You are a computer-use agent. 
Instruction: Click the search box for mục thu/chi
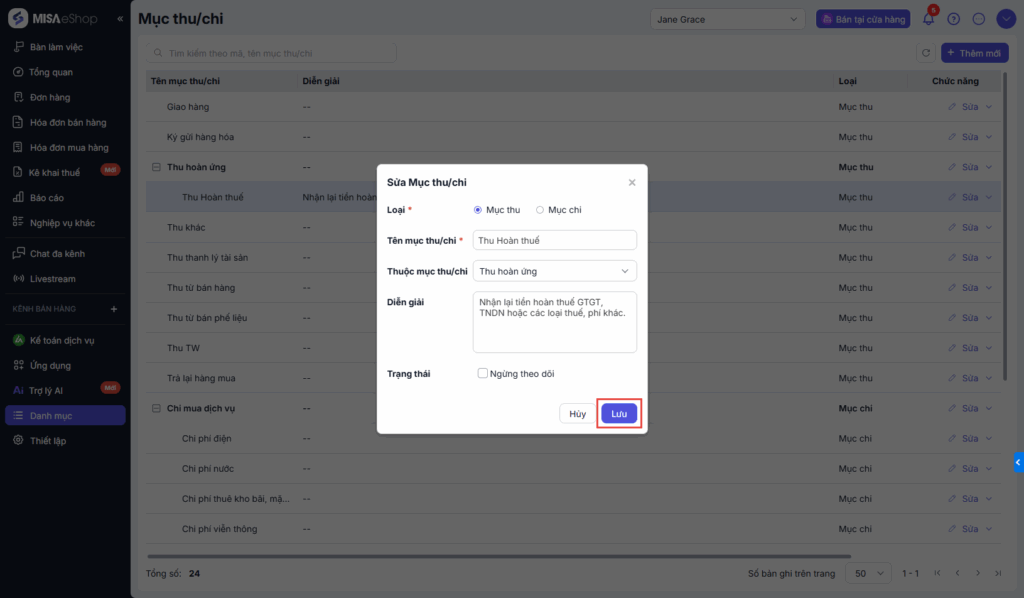click(271, 53)
